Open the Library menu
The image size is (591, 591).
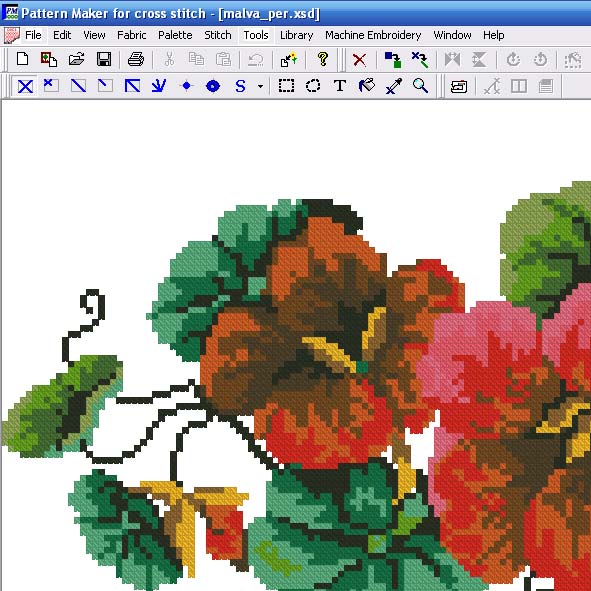(296, 35)
